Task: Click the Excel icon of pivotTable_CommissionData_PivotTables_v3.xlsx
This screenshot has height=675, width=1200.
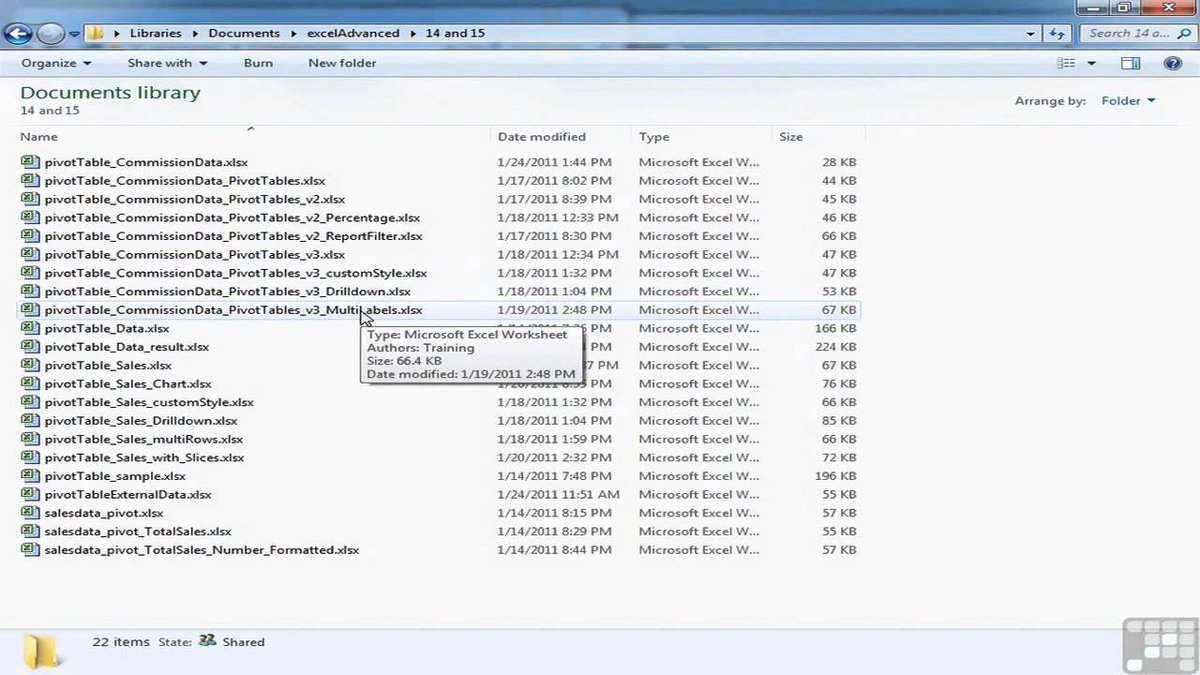Action: tap(29, 254)
